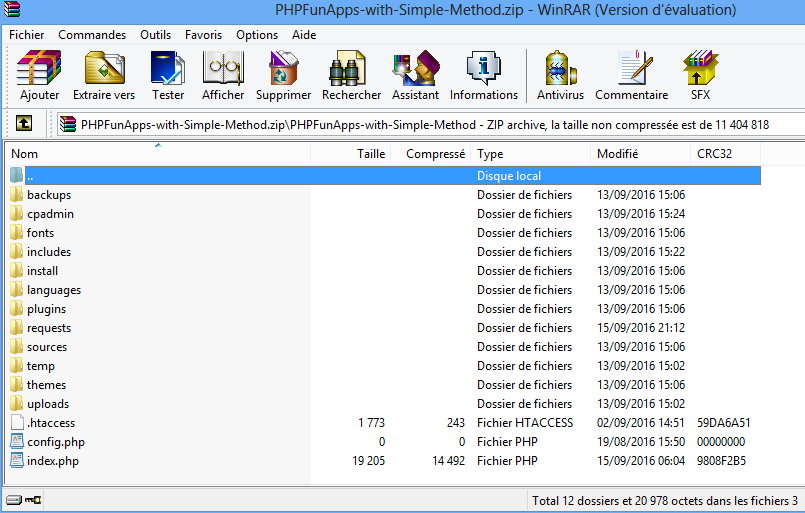Click the WinRAR title bar icon
Image resolution: width=805 pixels, height=513 pixels.
coord(11,9)
